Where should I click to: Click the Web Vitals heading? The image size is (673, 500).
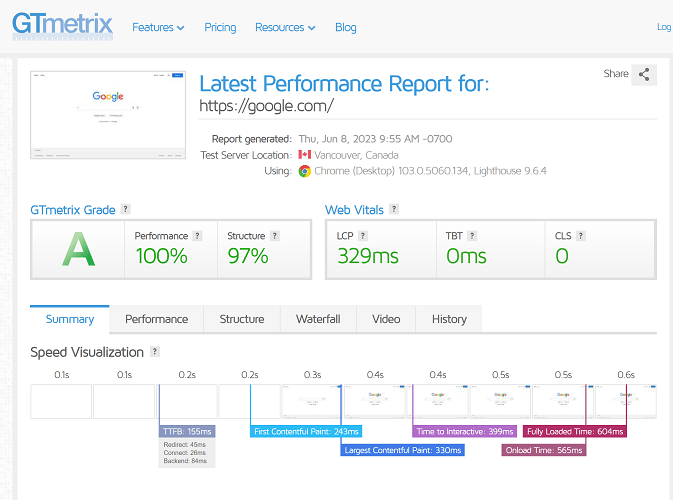[x=354, y=210]
